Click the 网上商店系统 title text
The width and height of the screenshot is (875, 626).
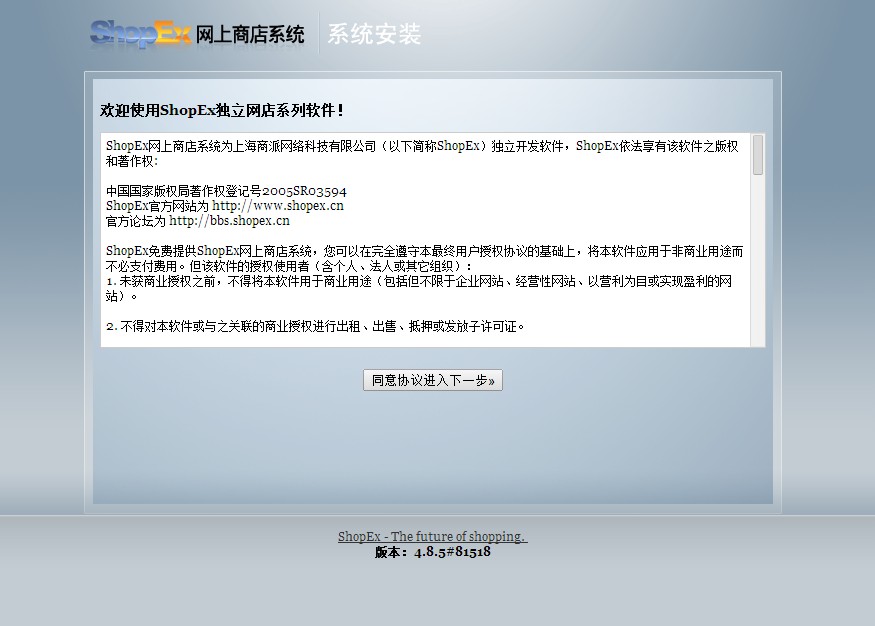(250, 35)
